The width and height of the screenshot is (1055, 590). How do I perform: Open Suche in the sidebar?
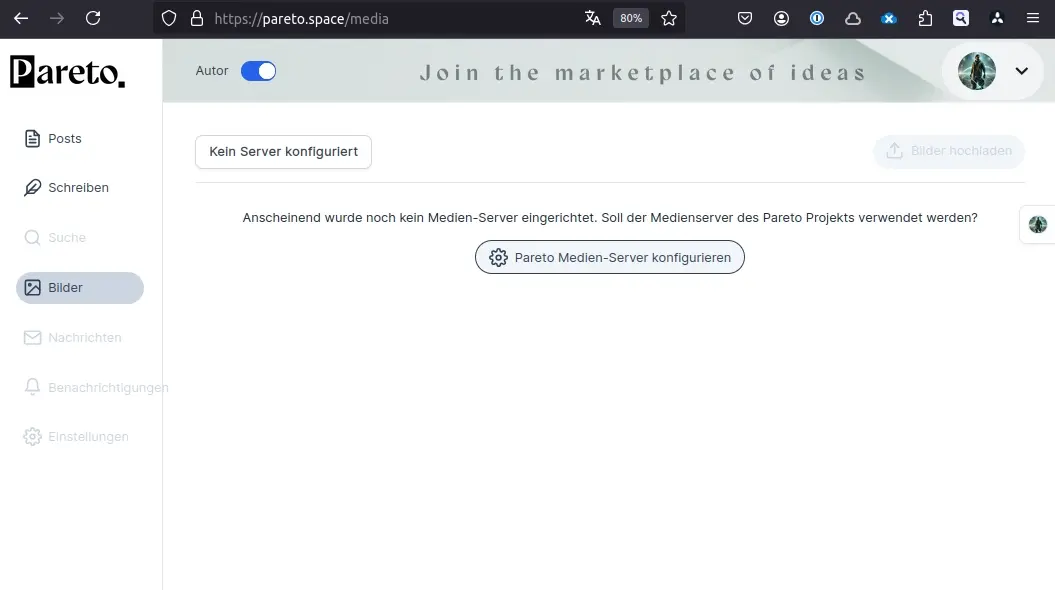pos(54,237)
